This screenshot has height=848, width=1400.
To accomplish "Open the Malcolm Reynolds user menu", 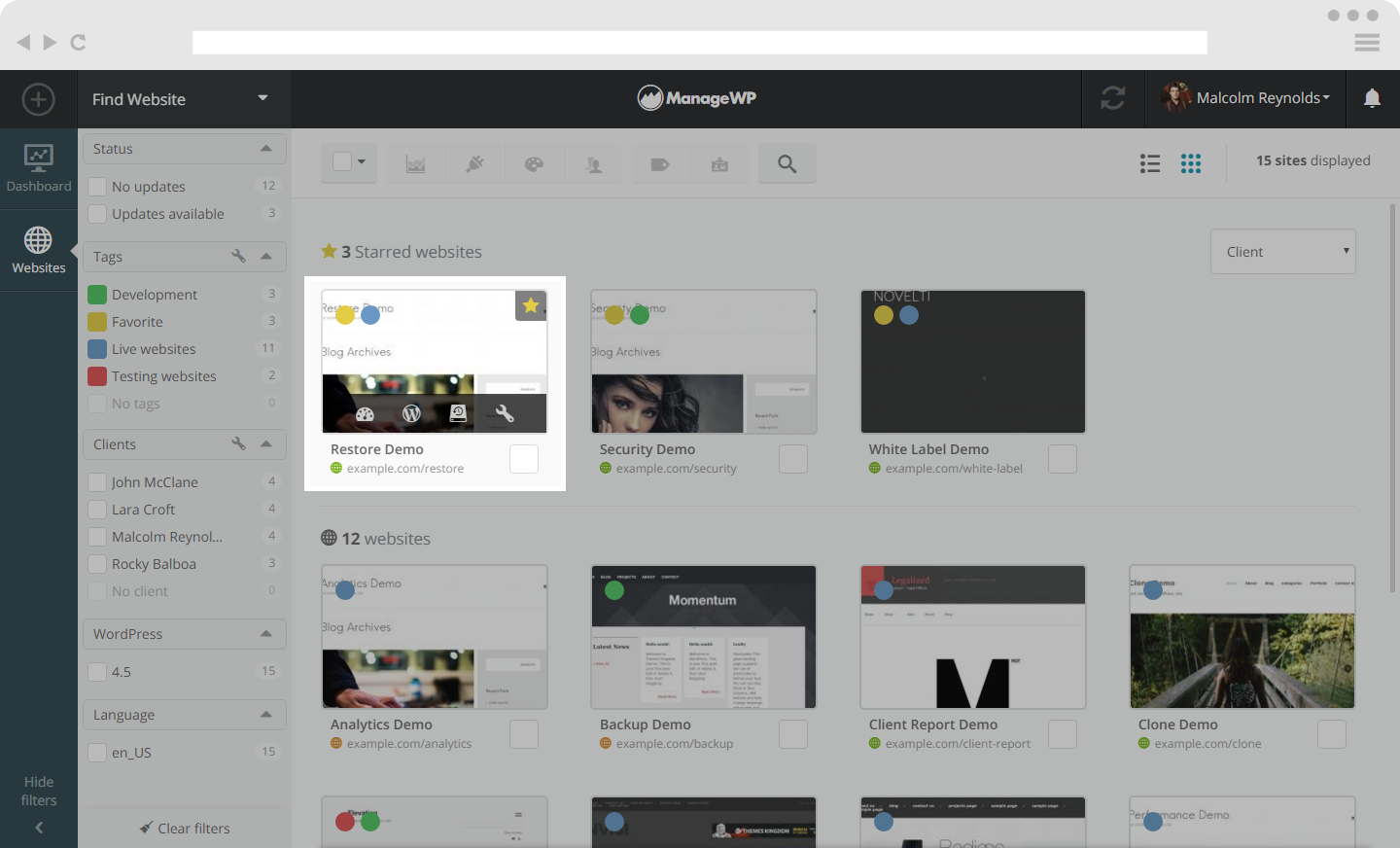I will 1245,98.
